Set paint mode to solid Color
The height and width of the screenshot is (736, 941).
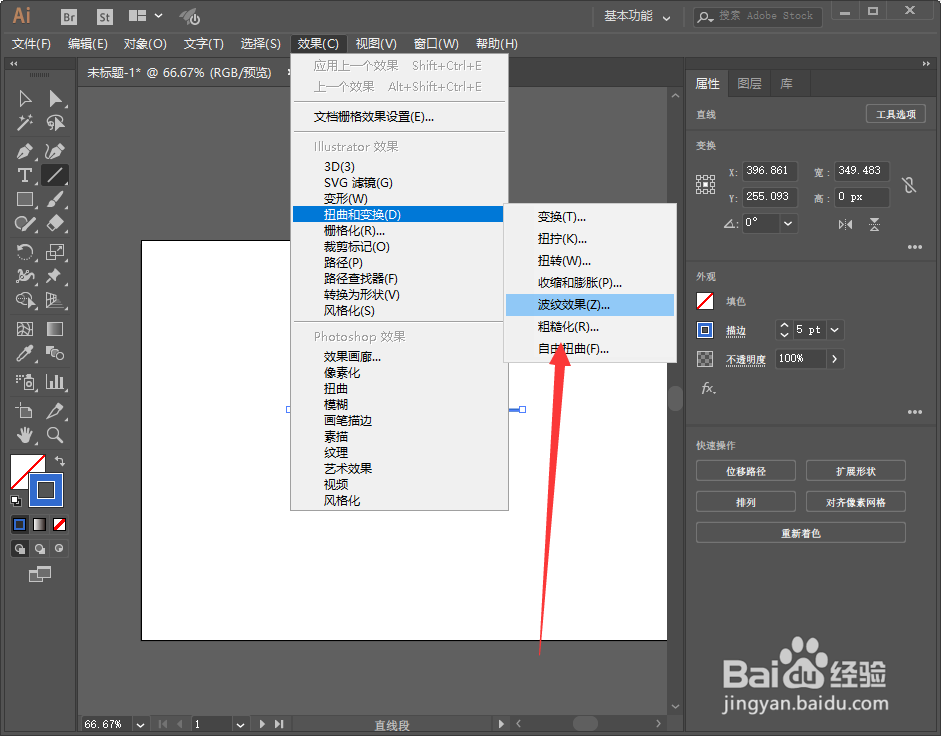pyautogui.click(x=20, y=525)
